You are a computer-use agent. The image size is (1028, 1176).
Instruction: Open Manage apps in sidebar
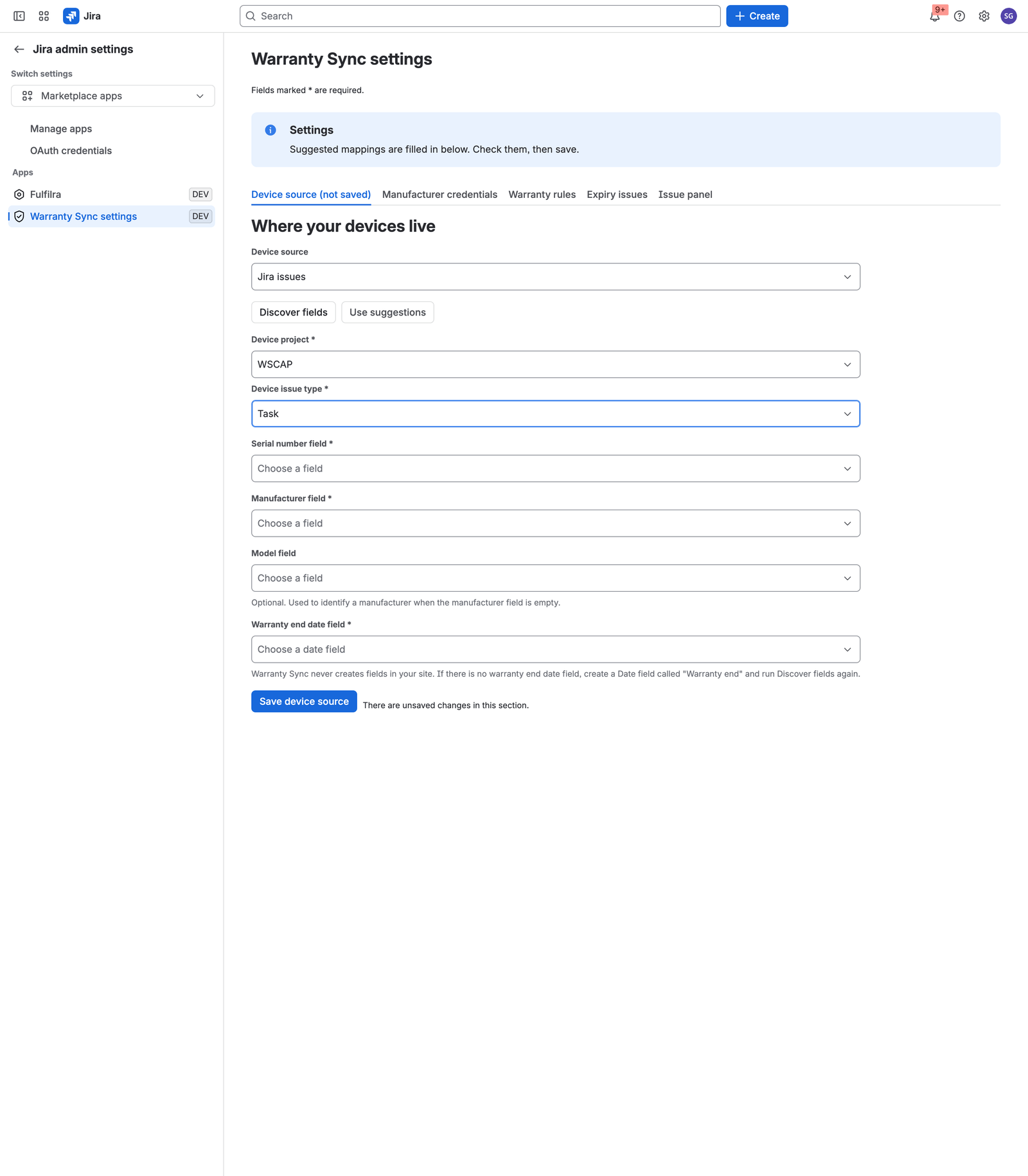[61, 129]
